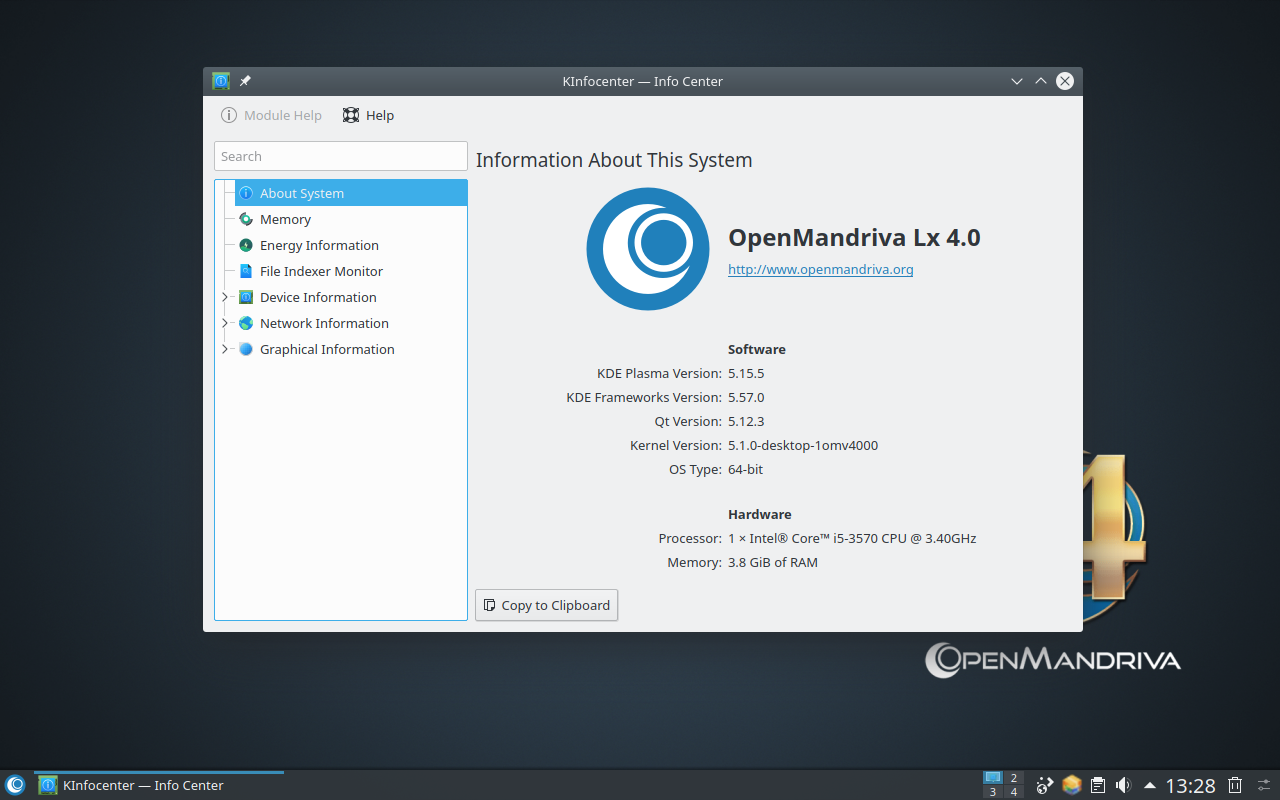Click the OpenMandriva application launcher icon
The image size is (1280, 800).
click(15, 785)
